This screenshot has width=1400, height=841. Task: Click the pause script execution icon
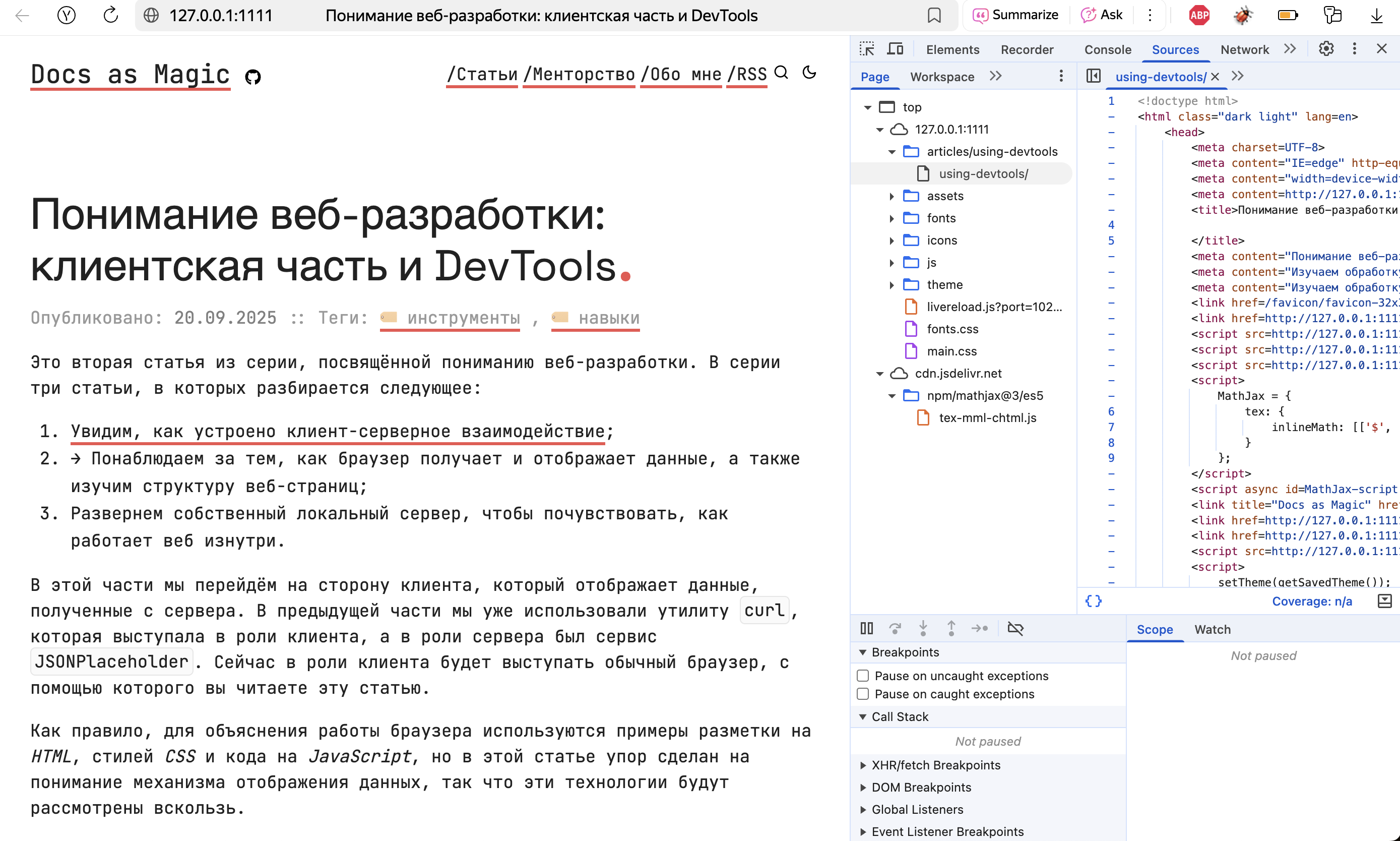[x=866, y=628]
